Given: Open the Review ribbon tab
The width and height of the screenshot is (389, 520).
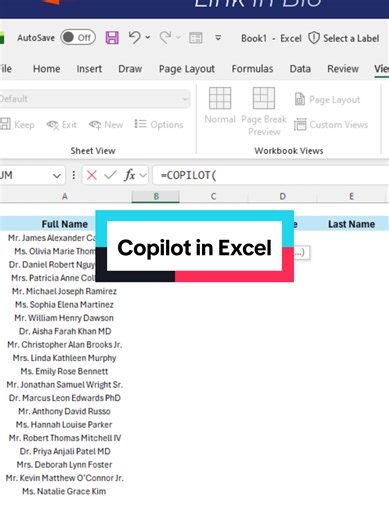Looking at the screenshot, I should [x=343, y=69].
